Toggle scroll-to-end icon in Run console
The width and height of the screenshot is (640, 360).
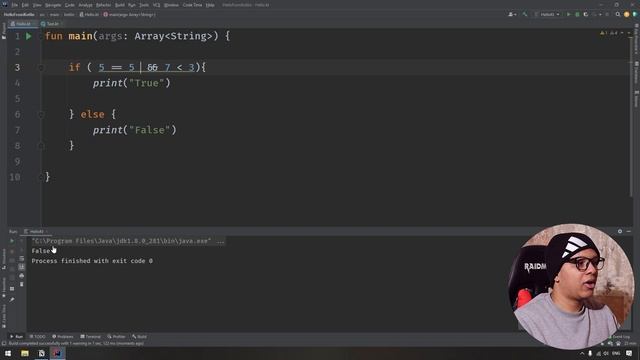22,267
